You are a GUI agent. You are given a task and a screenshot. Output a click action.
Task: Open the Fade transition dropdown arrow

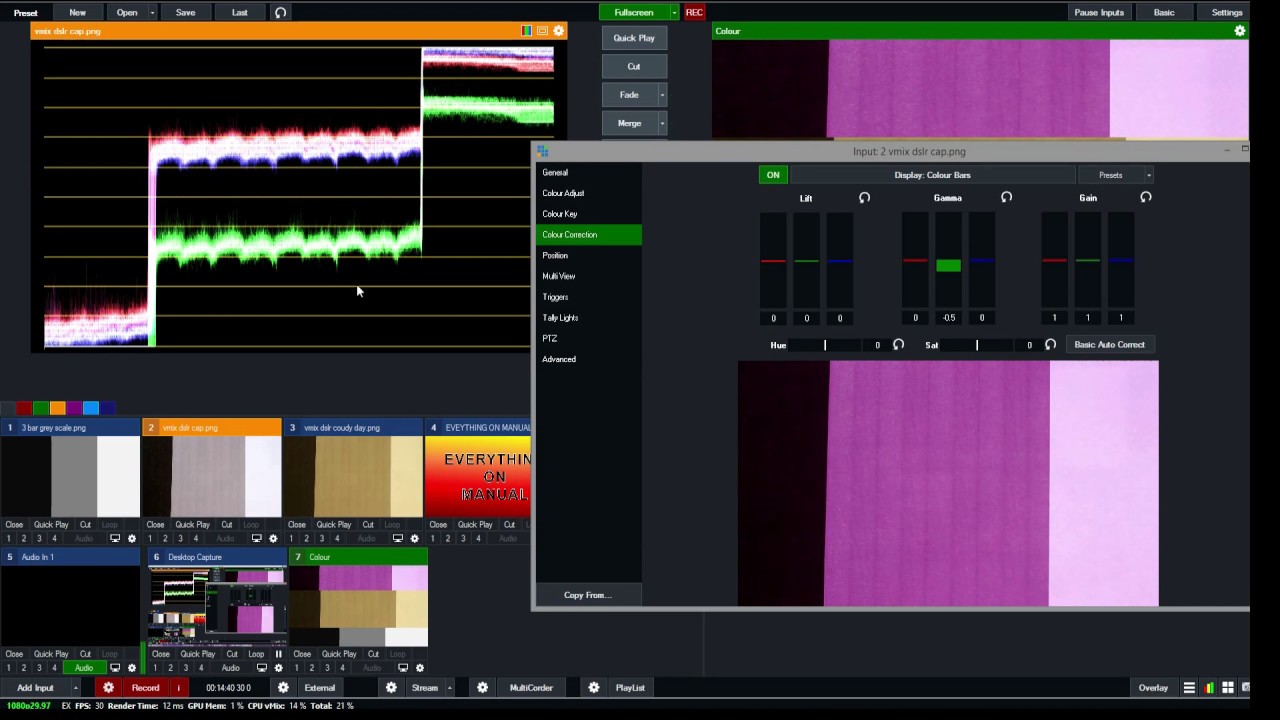pyautogui.click(x=662, y=95)
